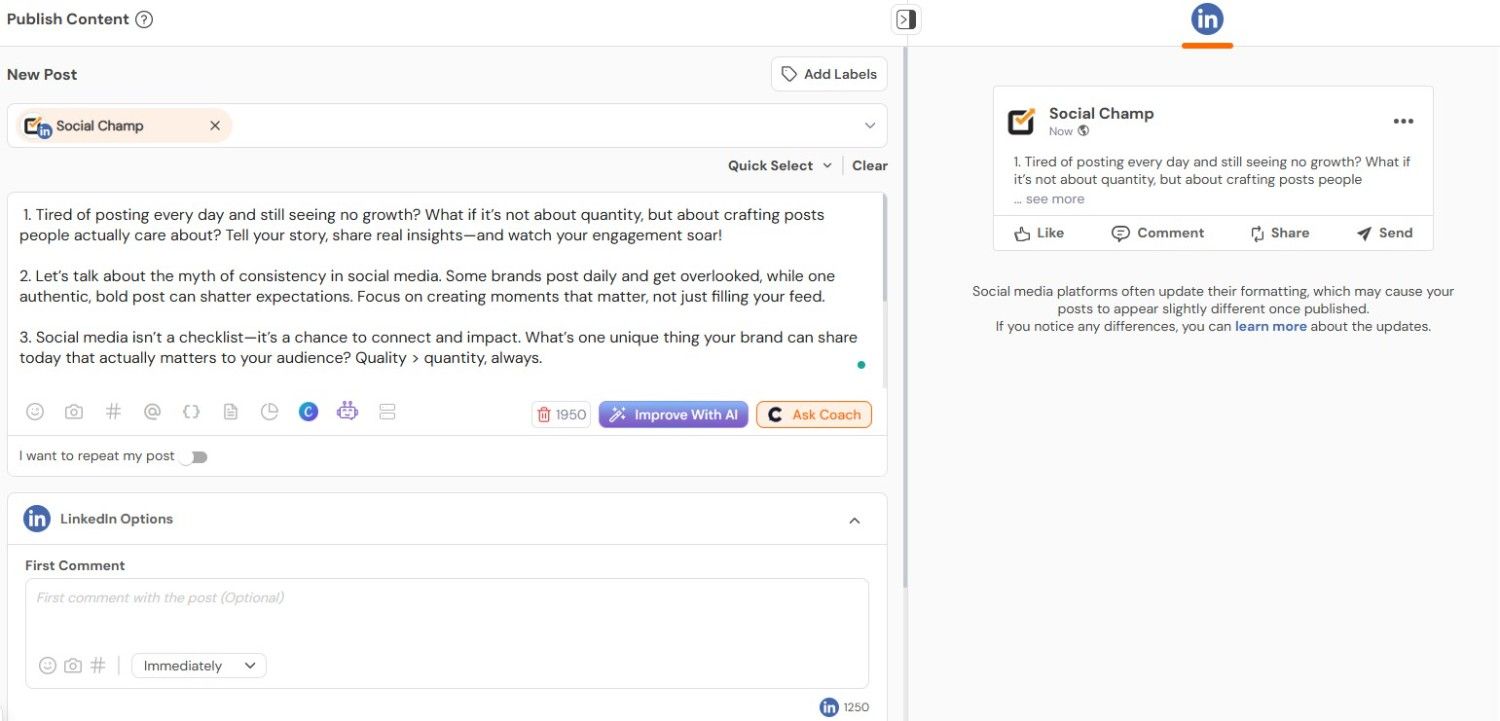Click Send on the LinkedIn preview

1384,233
